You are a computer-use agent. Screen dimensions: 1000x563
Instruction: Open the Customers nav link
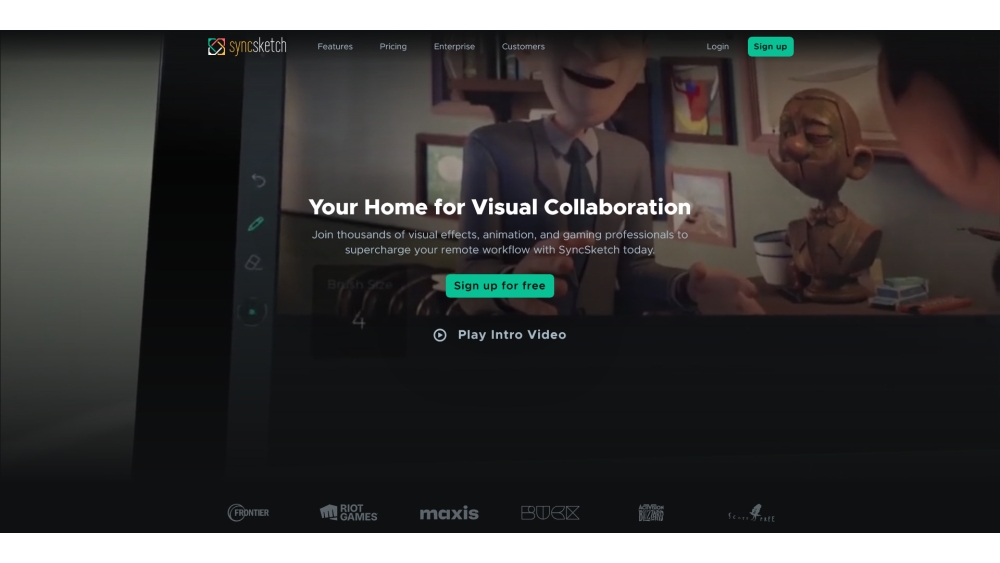pyautogui.click(x=523, y=47)
